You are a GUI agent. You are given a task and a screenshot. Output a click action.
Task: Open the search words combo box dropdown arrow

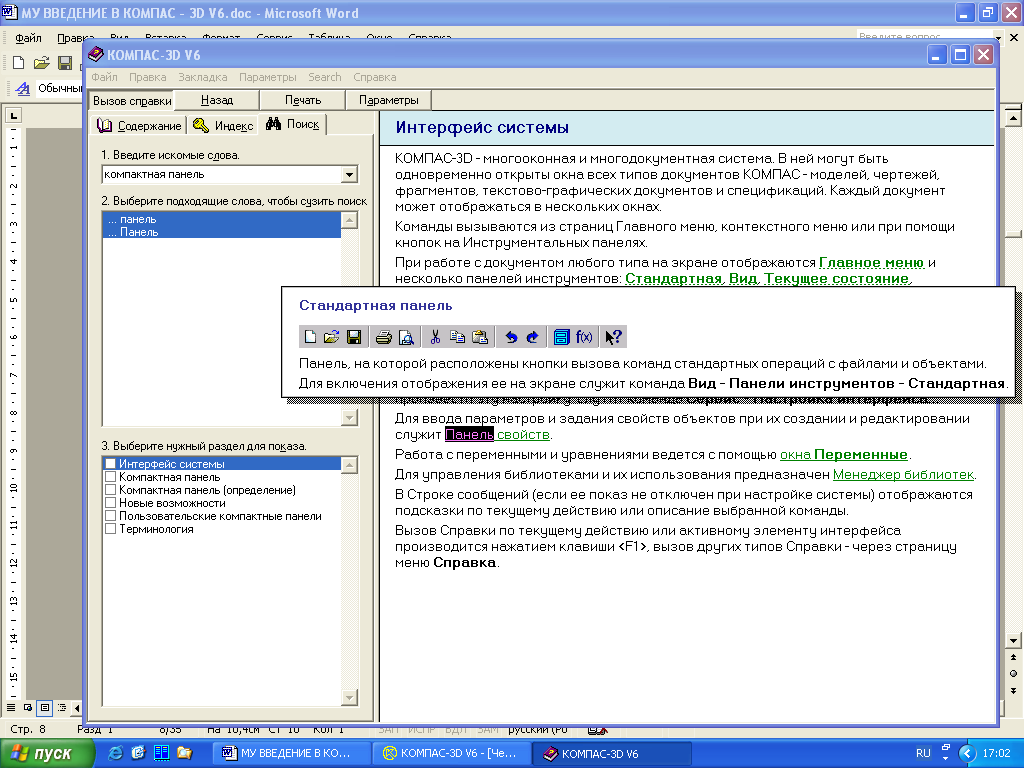point(349,174)
